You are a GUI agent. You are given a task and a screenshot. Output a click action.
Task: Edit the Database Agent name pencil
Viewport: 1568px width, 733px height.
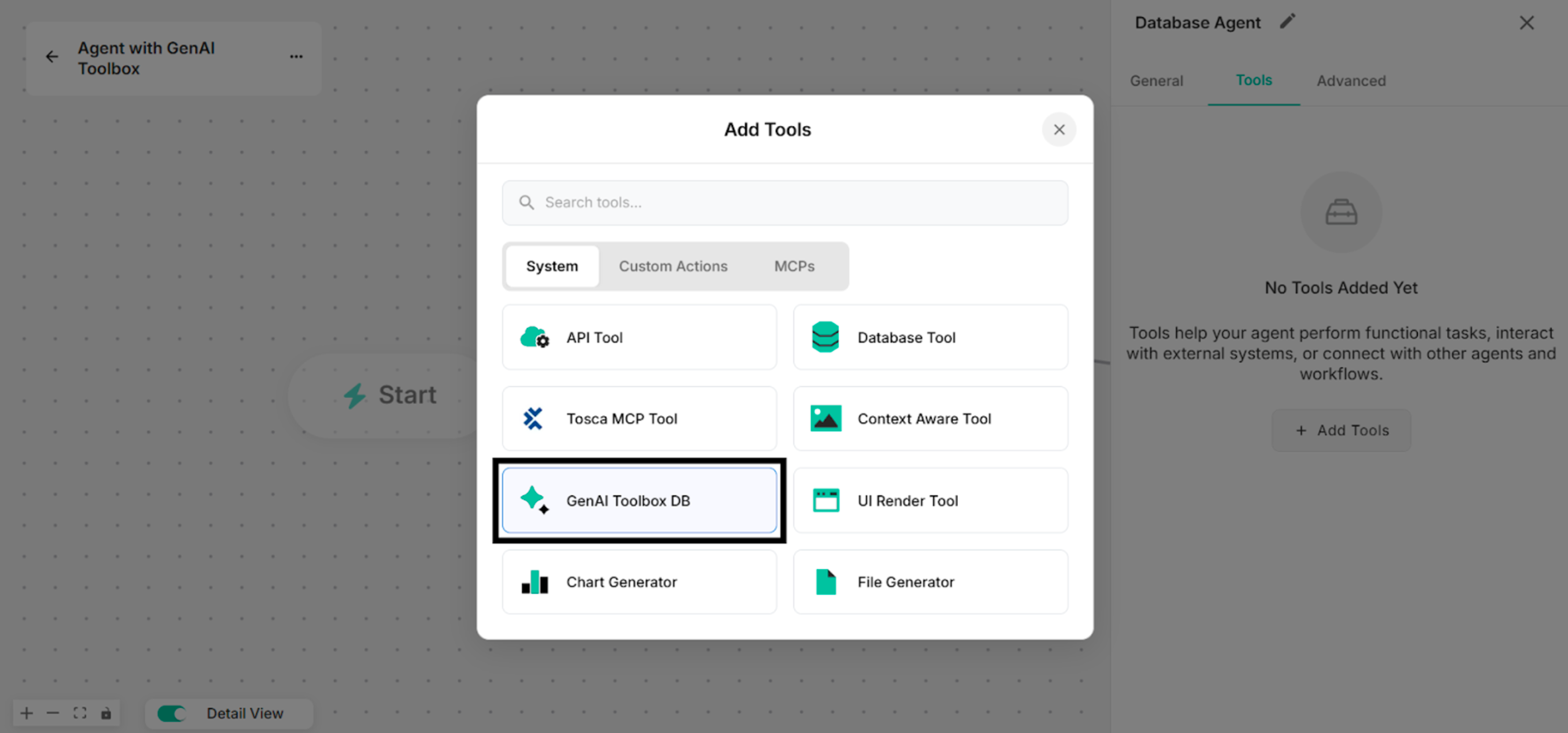(x=1287, y=22)
